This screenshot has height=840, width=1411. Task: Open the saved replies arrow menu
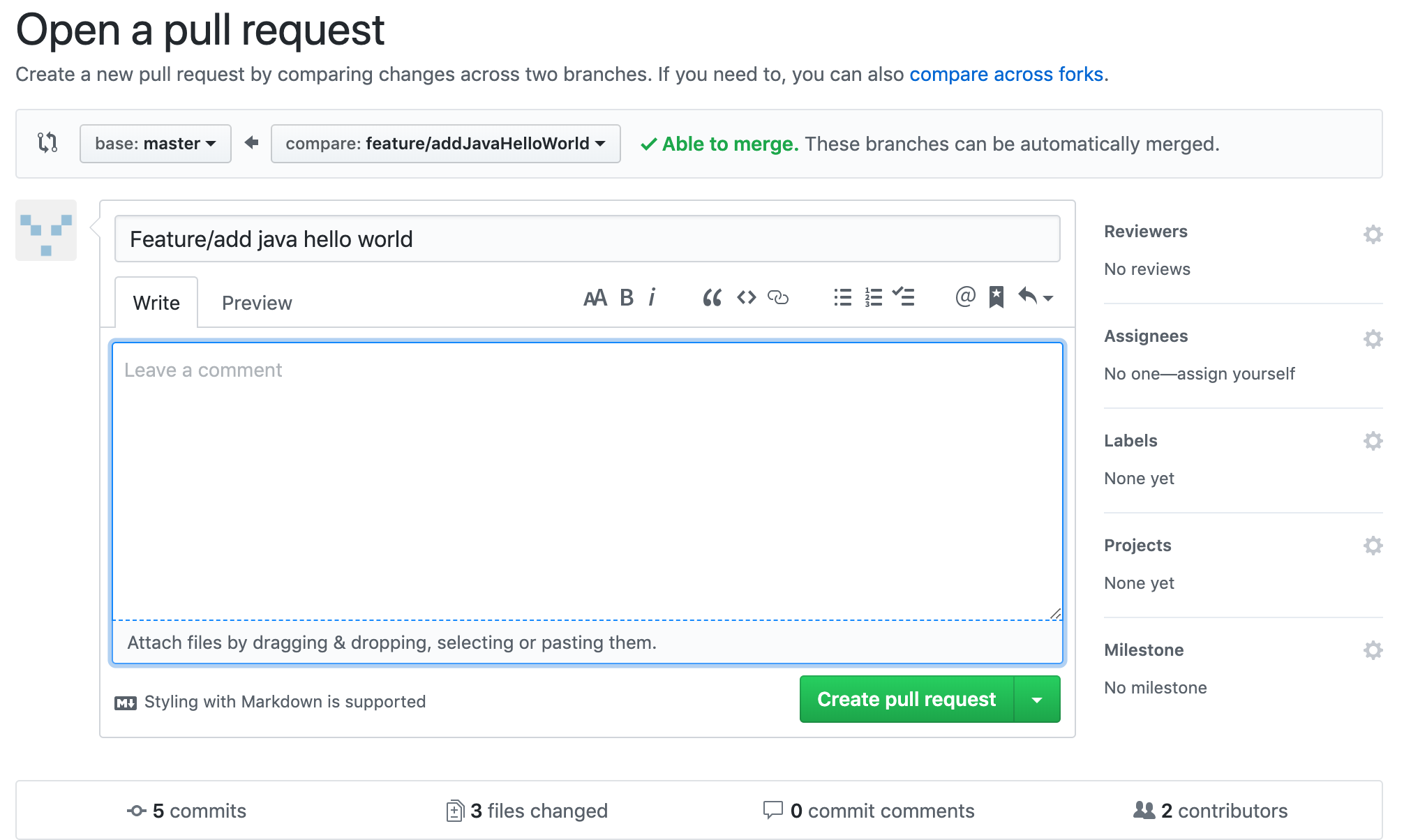point(1035,297)
